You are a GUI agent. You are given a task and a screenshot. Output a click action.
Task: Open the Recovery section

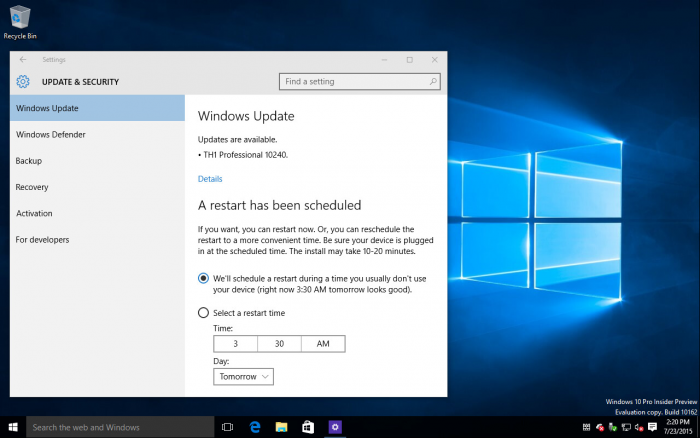pyautogui.click(x=97, y=187)
